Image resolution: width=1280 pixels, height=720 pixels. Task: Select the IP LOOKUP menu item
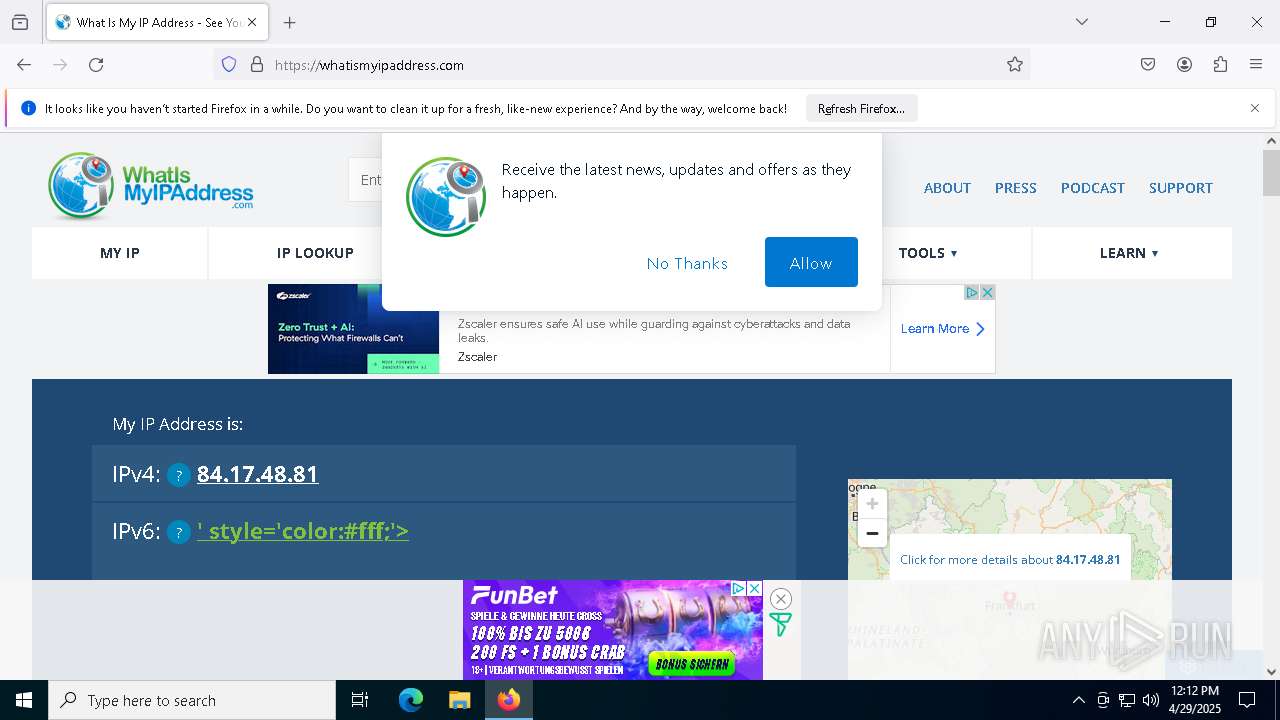(x=315, y=253)
